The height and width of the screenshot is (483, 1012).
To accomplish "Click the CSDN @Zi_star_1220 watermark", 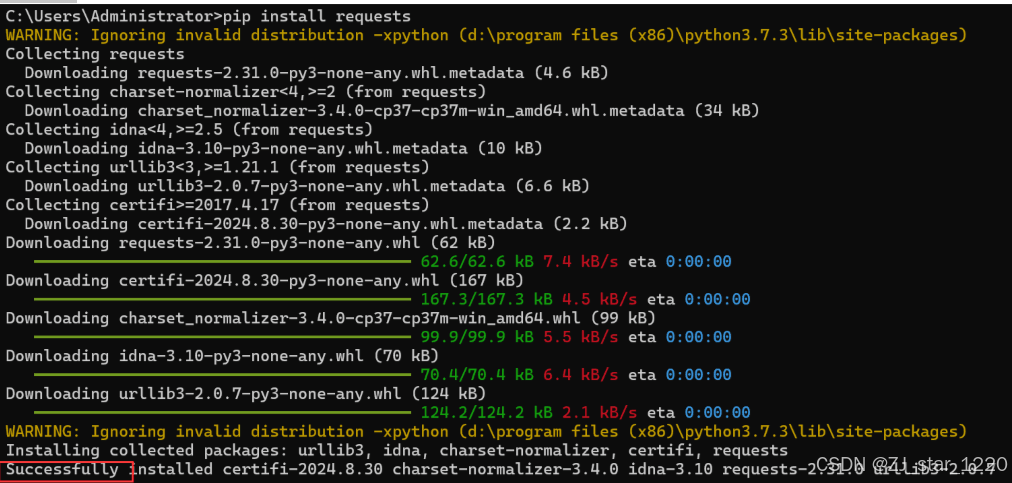I will point(911,464).
